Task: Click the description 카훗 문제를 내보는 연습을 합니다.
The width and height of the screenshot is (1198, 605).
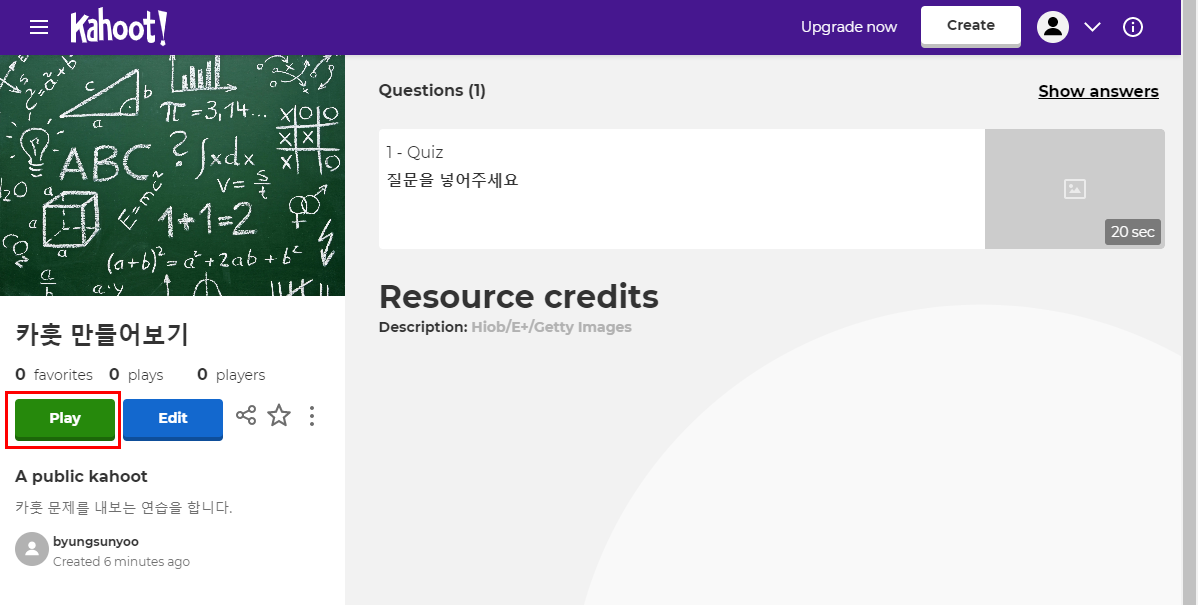Action: (x=124, y=507)
